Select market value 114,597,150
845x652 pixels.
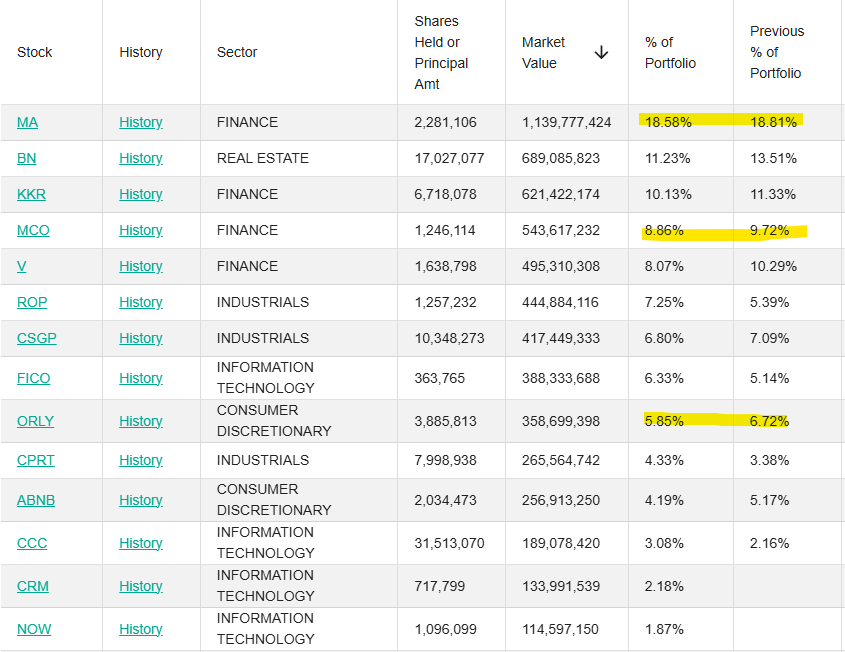point(560,629)
